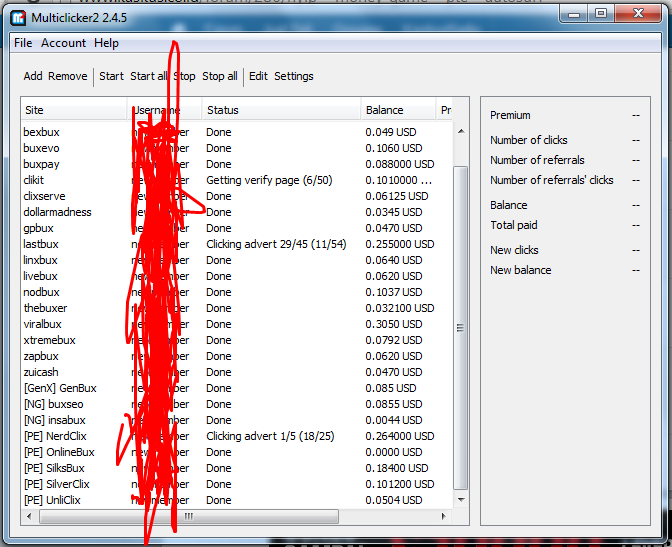Select the clikit site row
This screenshot has height=547, width=672.
(237, 180)
